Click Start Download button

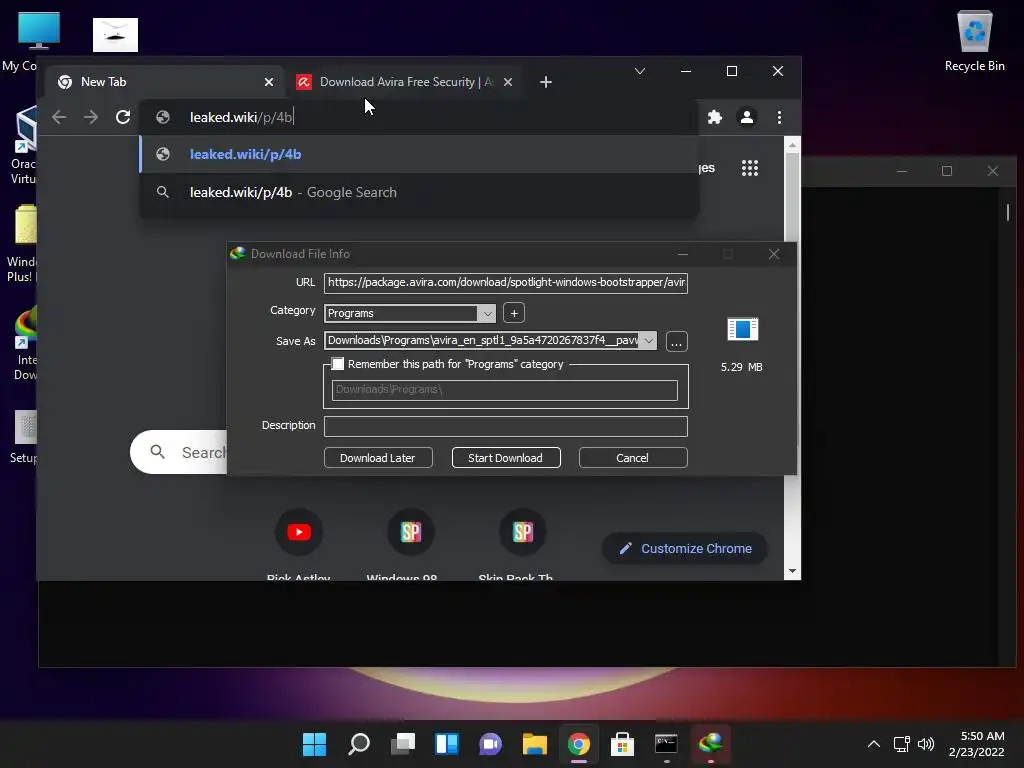[505, 458]
